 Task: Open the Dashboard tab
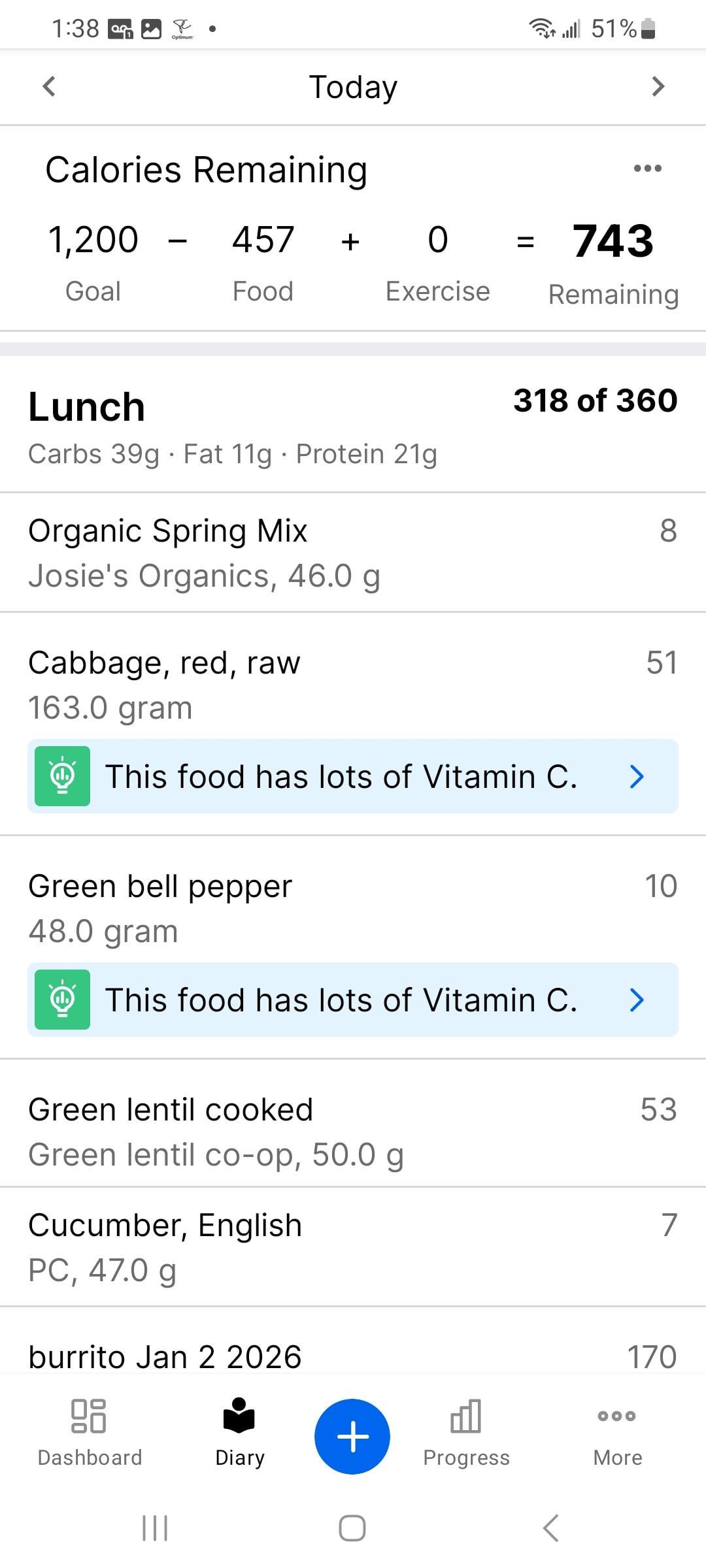pos(90,1432)
